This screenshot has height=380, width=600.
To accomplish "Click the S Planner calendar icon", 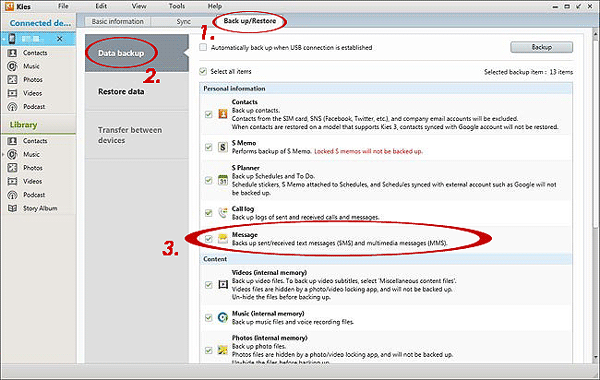I will 223,180.
